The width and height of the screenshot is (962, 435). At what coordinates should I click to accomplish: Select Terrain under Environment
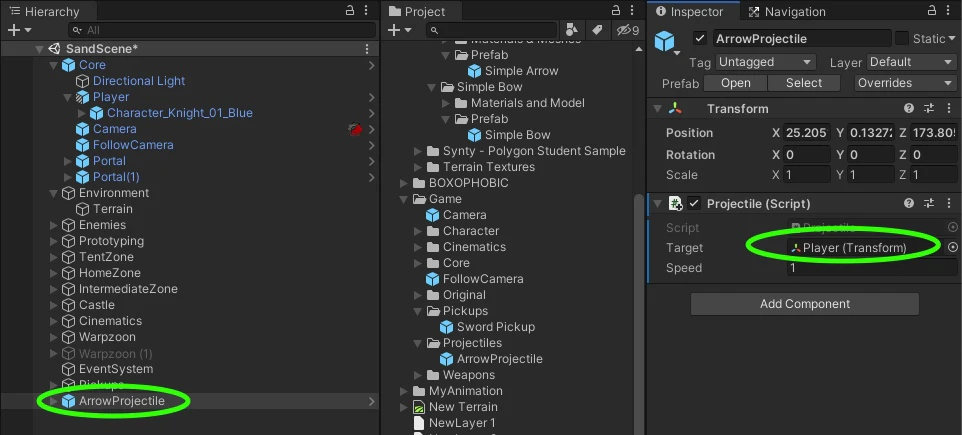tap(113, 209)
